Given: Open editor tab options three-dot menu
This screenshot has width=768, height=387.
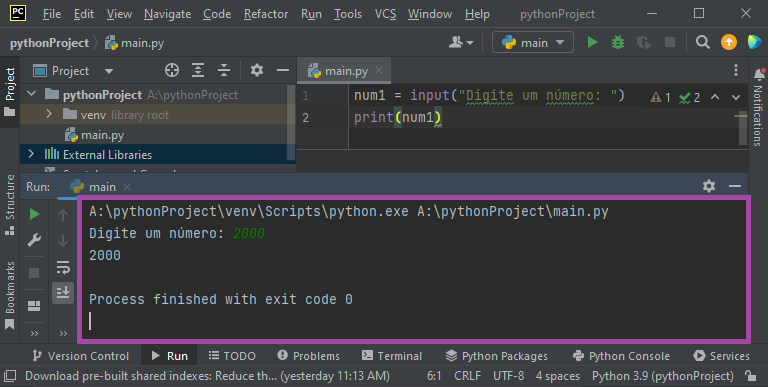Looking at the screenshot, I should pyautogui.click(x=736, y=71).
